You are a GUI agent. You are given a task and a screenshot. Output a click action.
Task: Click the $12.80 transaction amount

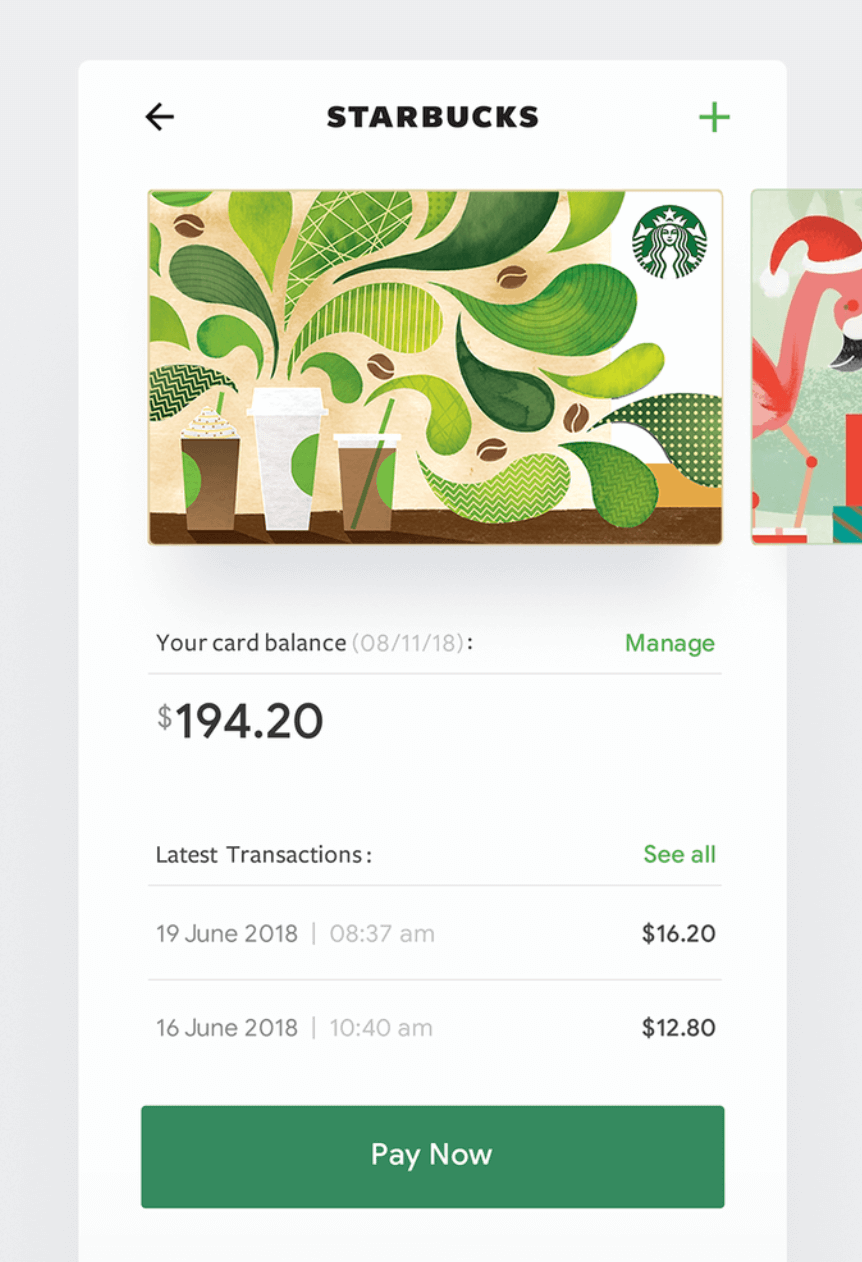(678, 1028)
